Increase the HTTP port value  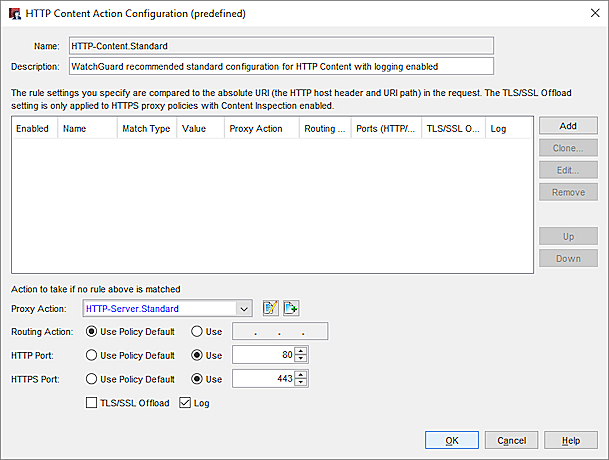point(302,350)
